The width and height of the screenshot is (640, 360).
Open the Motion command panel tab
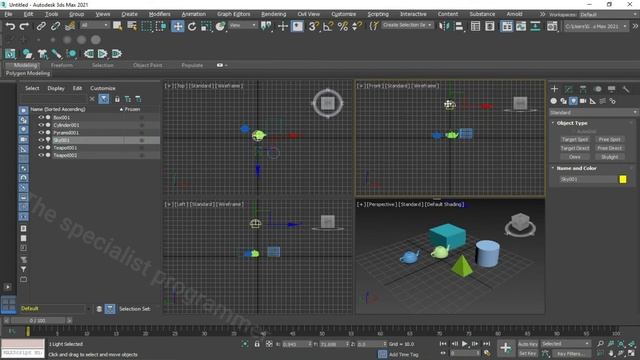pyautogui.click(x=598, y=89)
